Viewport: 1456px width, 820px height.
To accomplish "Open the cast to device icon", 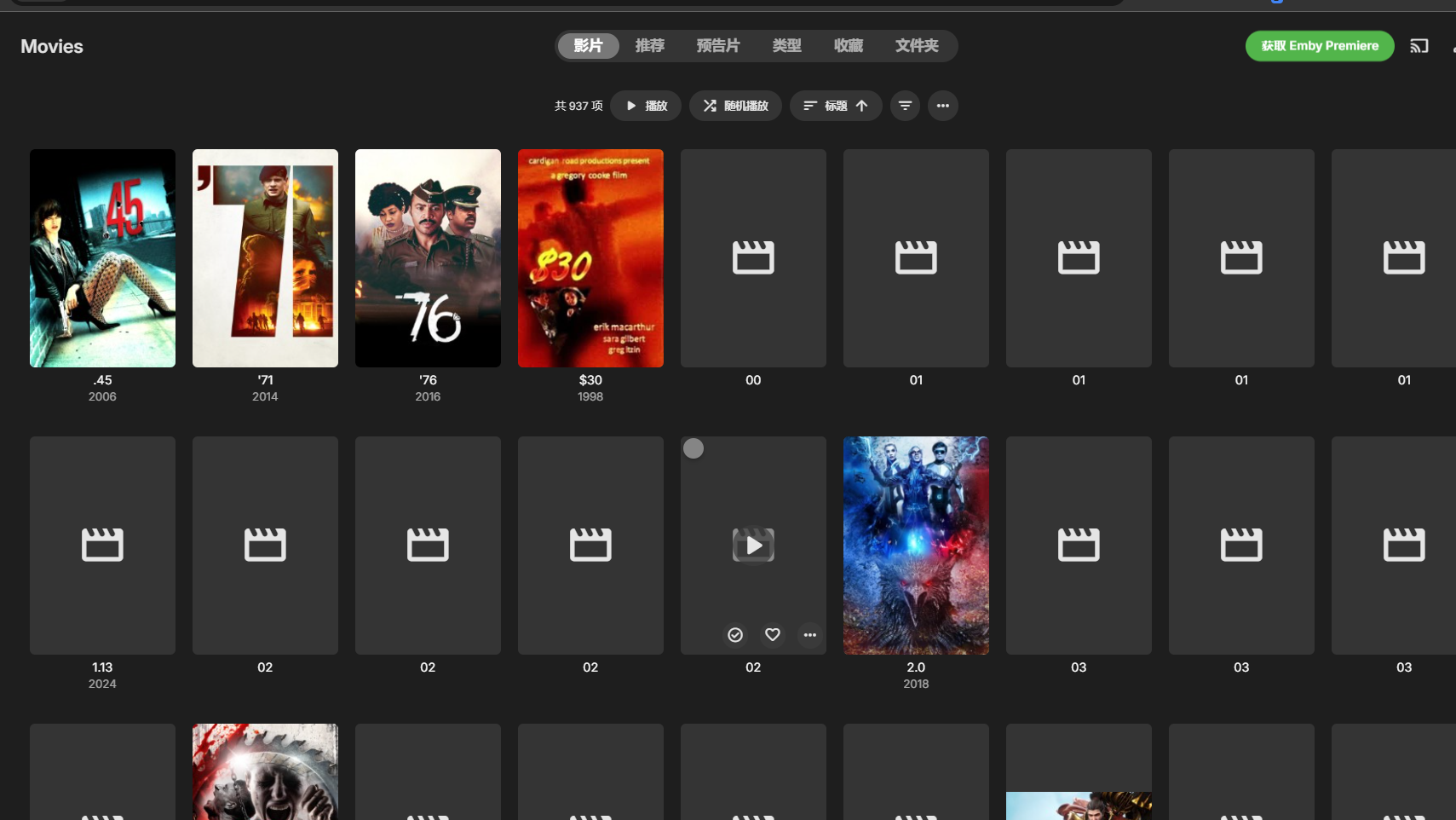I will (x=1419, y=46).
